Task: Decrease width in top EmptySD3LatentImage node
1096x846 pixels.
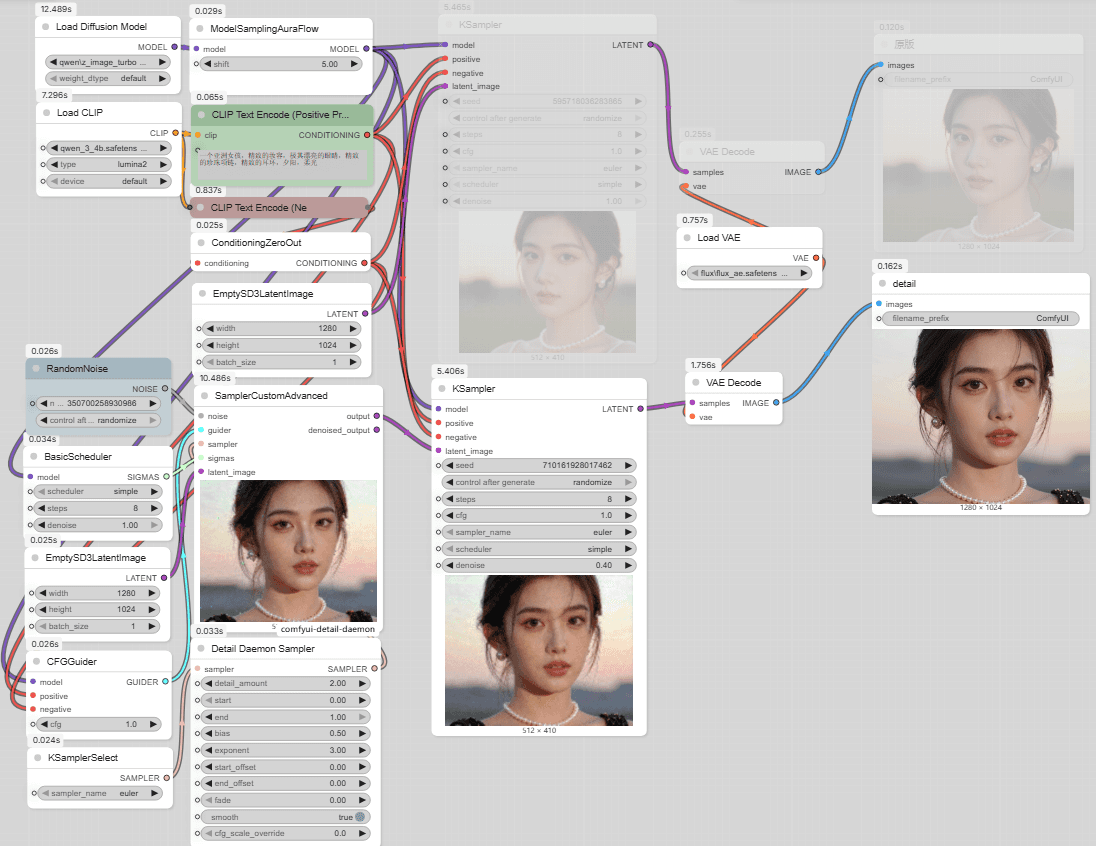Action: click(208, 328)
